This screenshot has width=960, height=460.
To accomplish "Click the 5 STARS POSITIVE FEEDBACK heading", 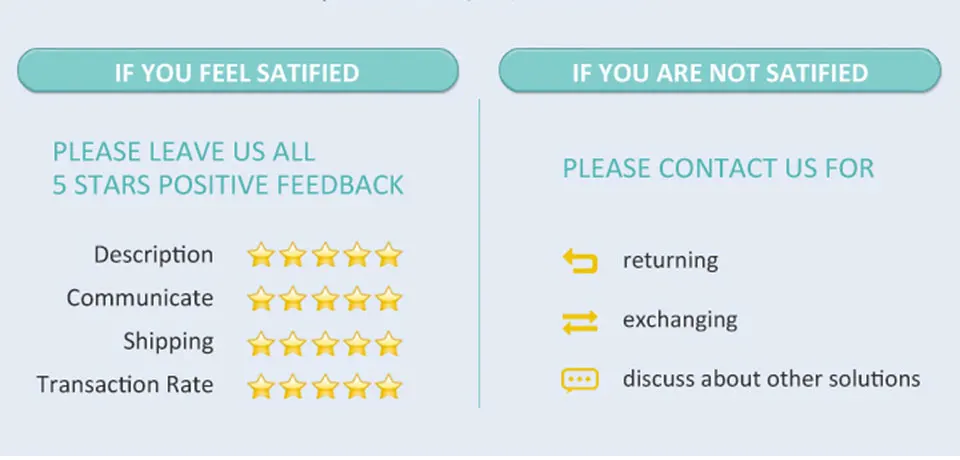I will [x=228, y=185].
